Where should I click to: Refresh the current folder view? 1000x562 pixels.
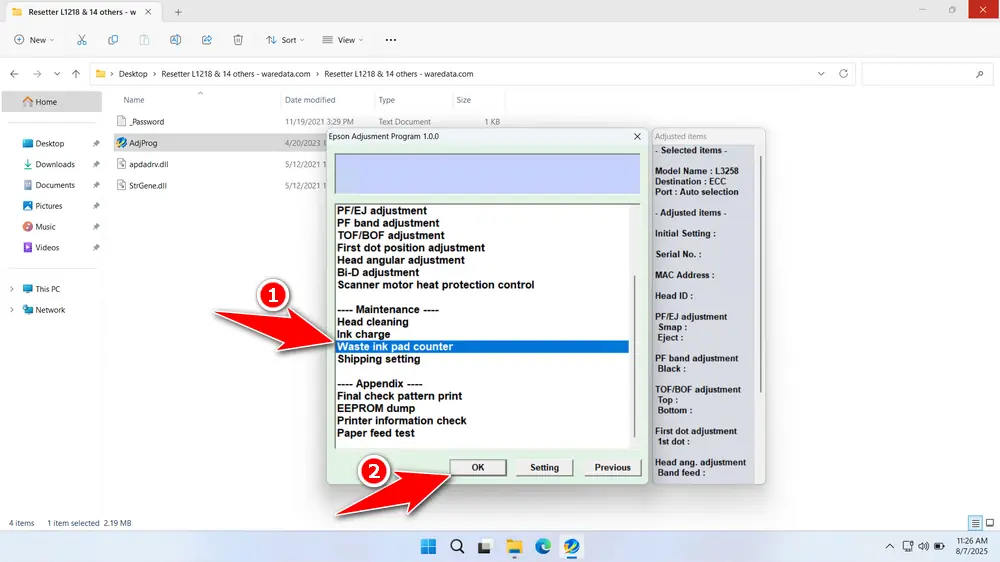pyautogui.click(x=843, y=73)
